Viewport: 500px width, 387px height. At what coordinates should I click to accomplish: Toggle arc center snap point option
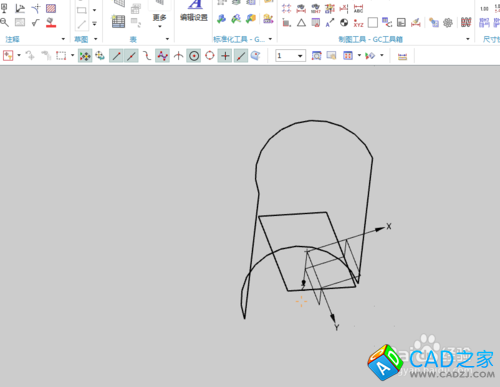tap(194, 56)
